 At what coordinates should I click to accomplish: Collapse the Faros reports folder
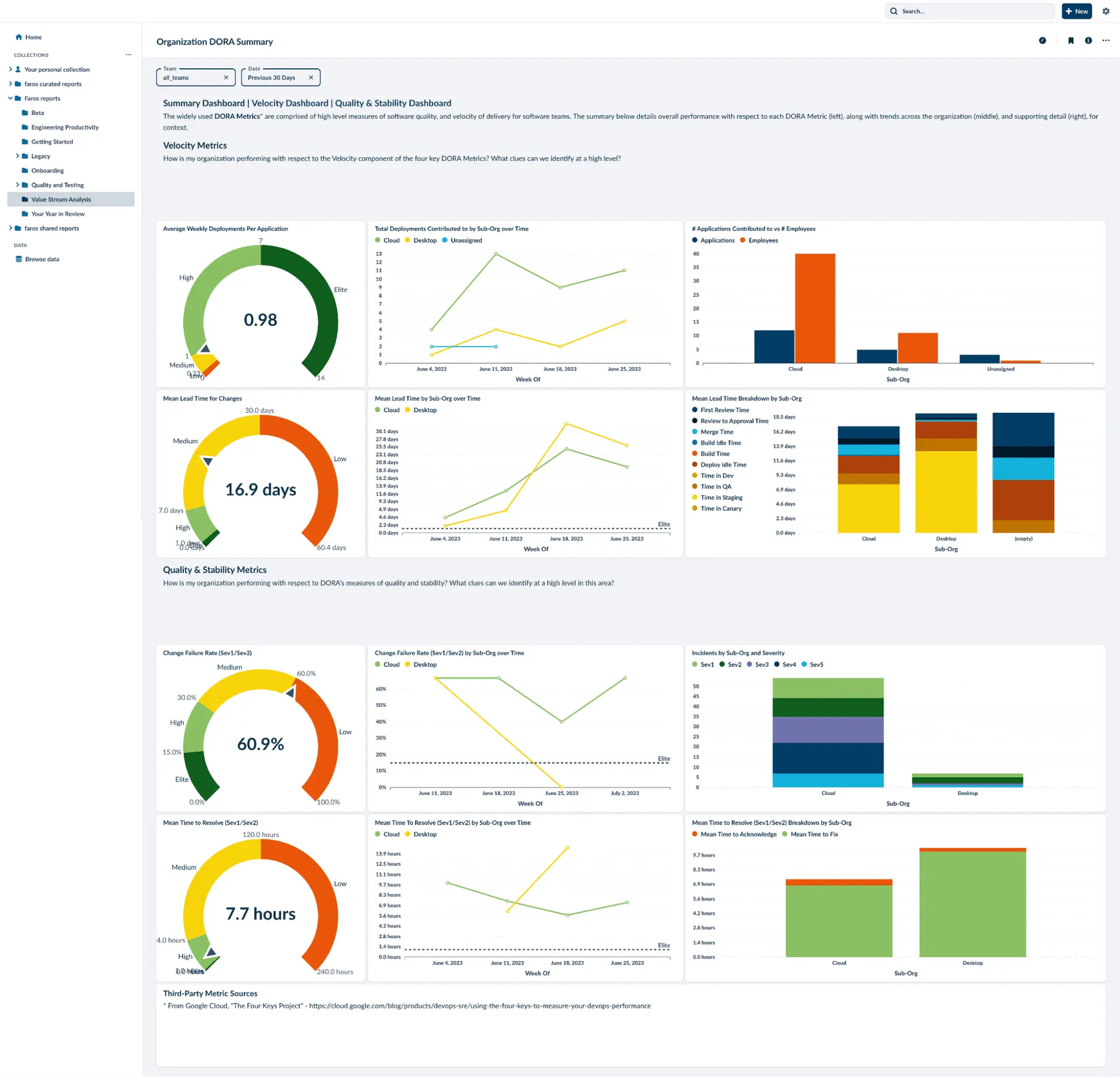pos(10,99)
